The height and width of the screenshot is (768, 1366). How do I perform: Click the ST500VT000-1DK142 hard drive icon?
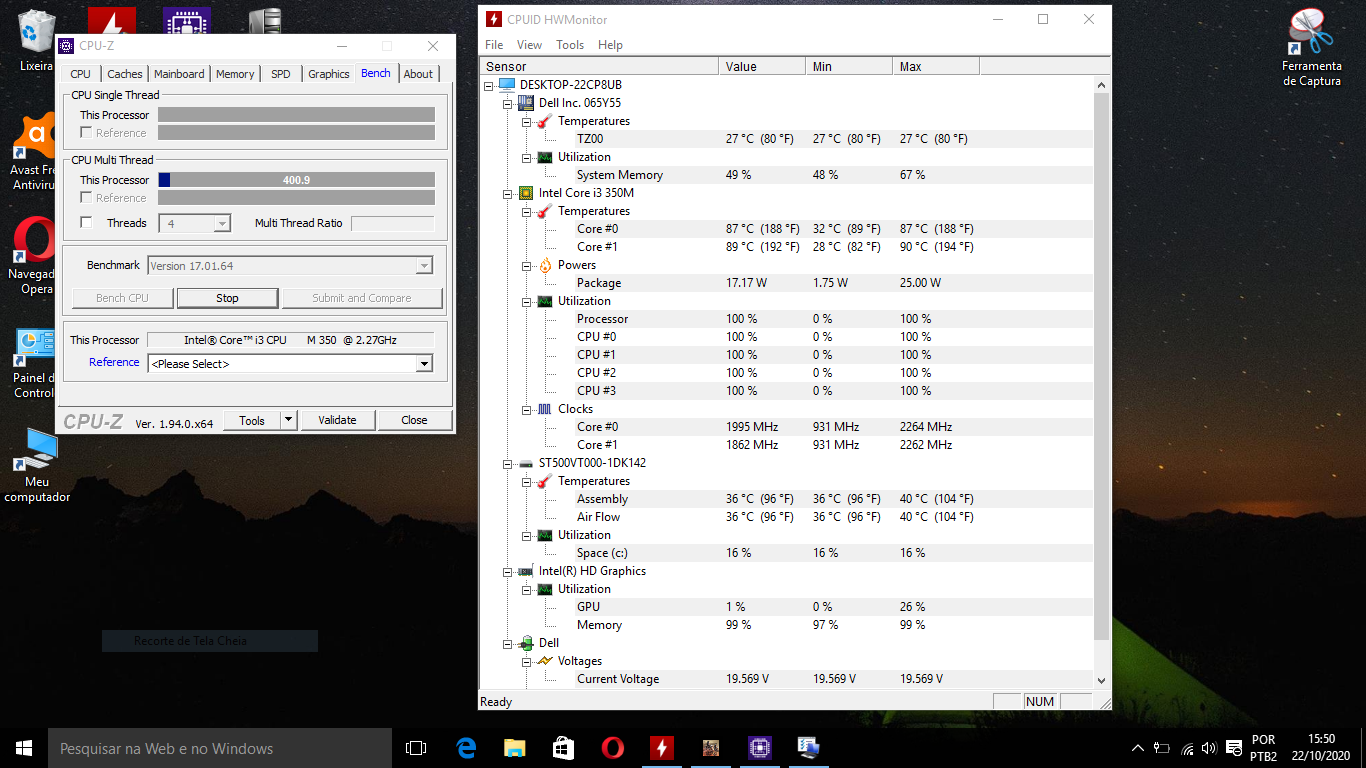click(526, 463)
